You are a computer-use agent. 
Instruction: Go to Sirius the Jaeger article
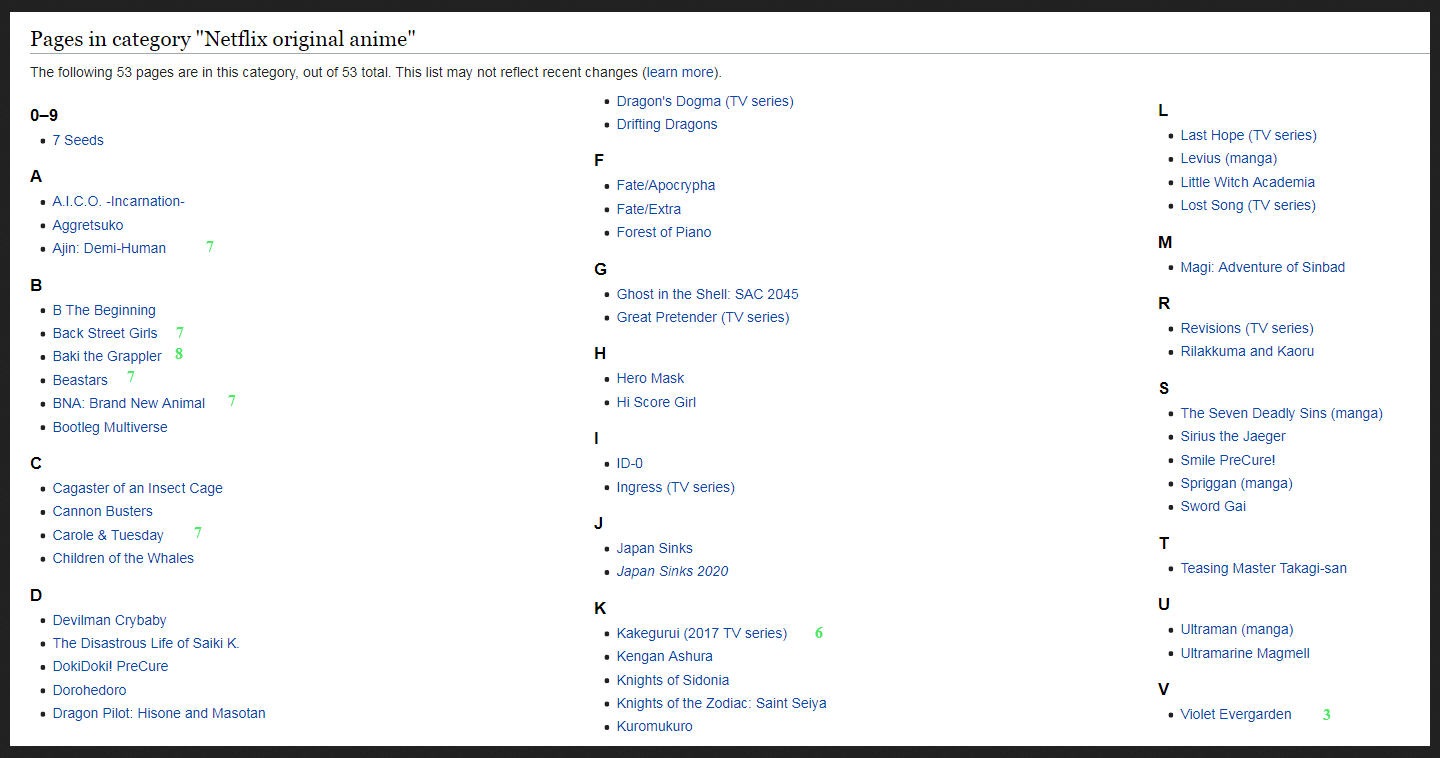click(1233, 436)
